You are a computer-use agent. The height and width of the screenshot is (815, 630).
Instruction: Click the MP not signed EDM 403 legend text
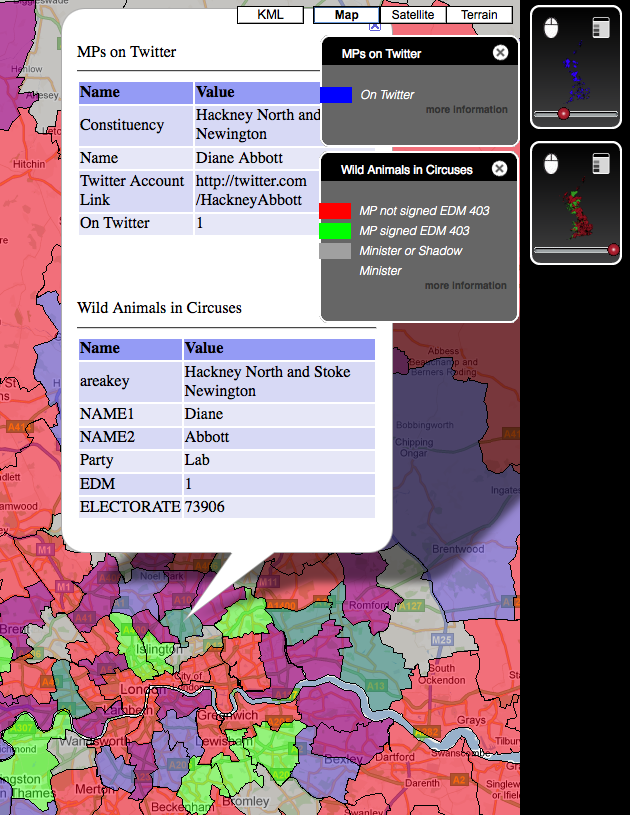coord(424,211)
